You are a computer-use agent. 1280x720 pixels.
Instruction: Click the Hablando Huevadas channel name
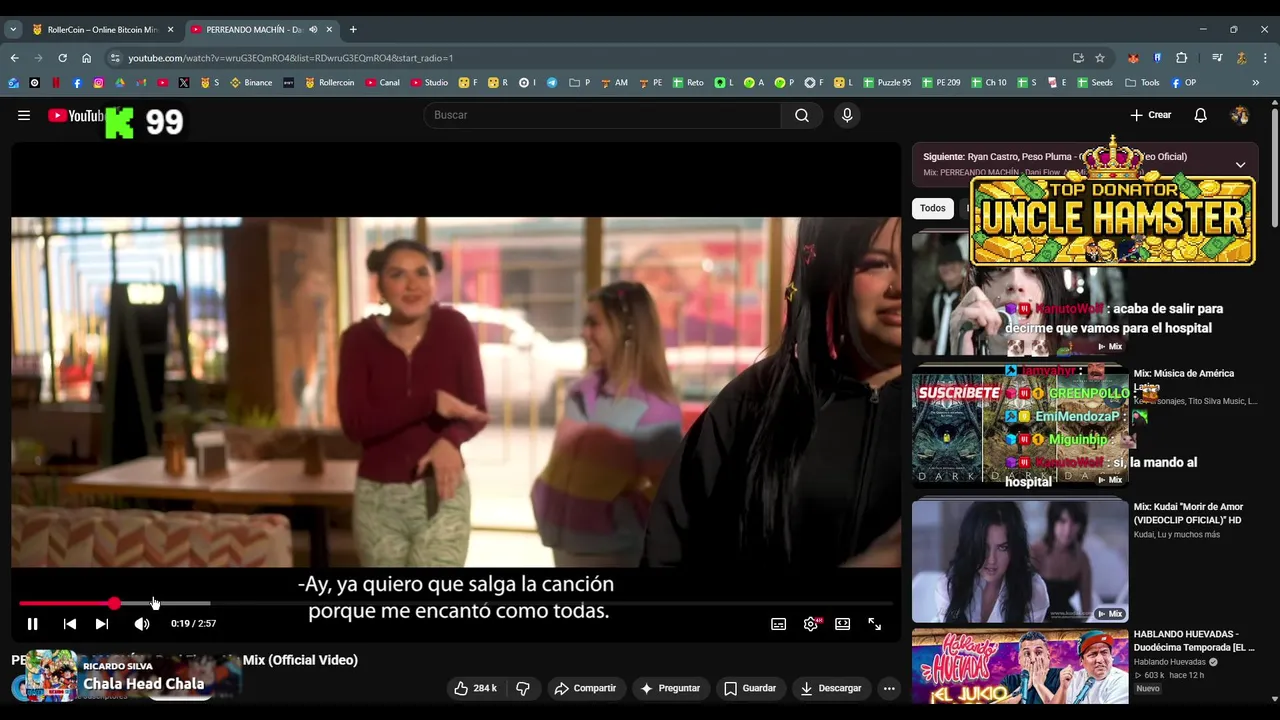[x=1170, y=662]
